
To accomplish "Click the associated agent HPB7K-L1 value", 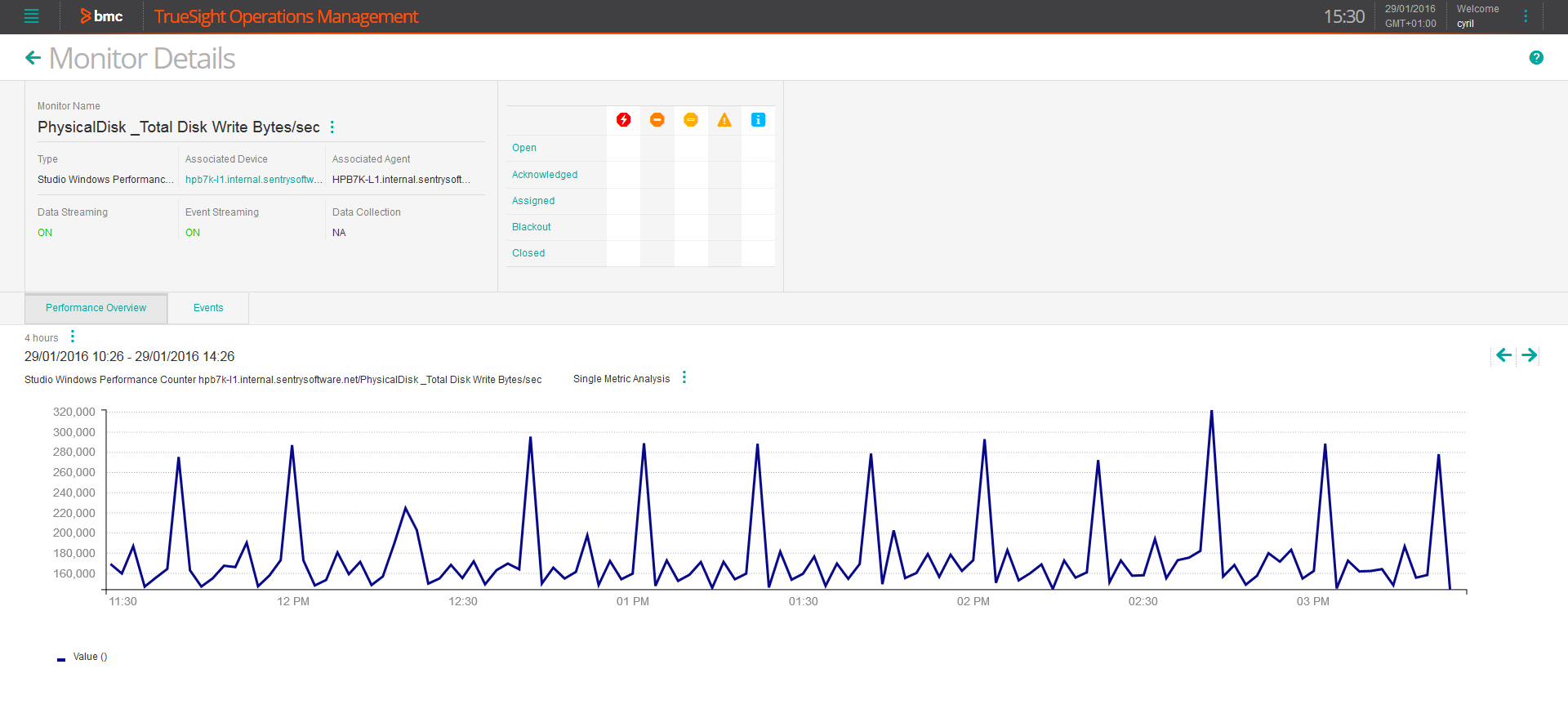I will point(401,180).
